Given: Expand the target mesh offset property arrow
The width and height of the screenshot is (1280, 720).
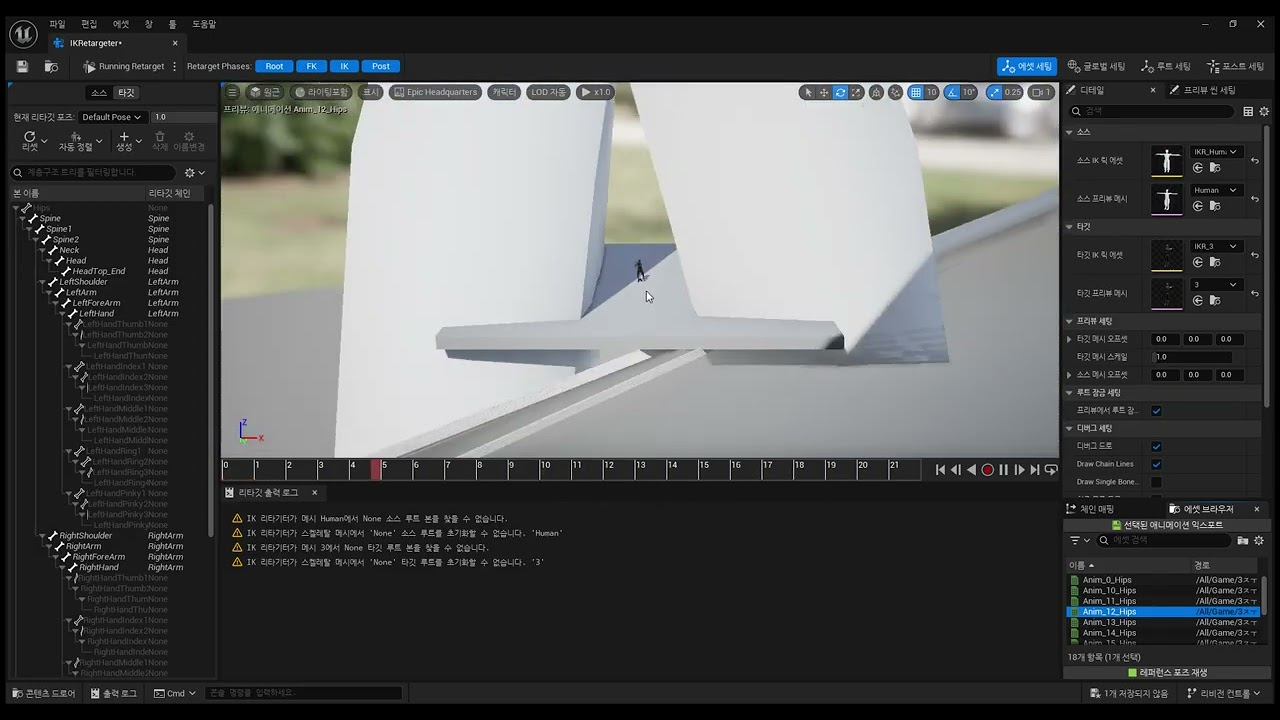Looking at the screenshot, I should coord(1070,339).
